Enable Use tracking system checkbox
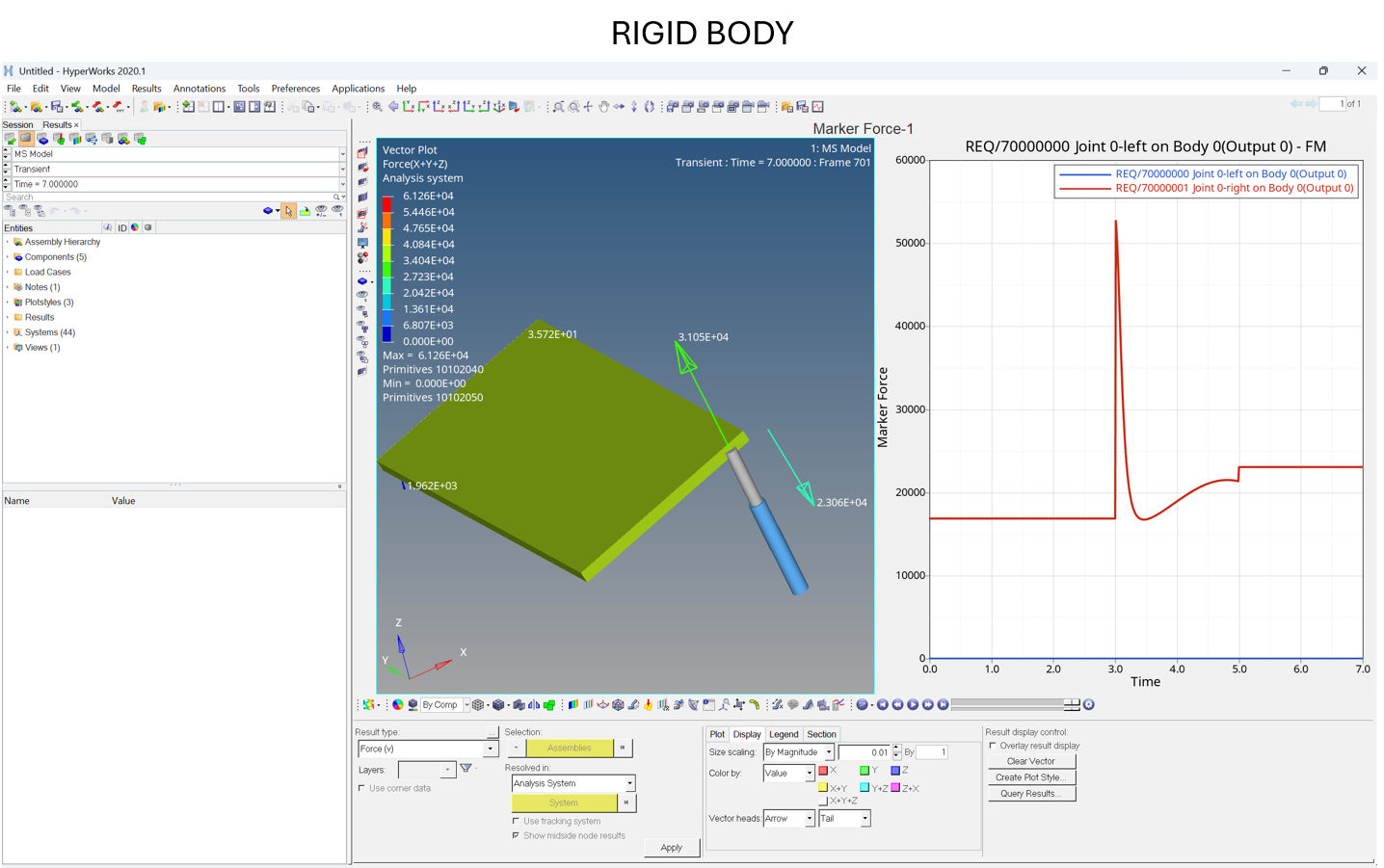This screenshot has height=868, width=1384. tap(516, 822)
